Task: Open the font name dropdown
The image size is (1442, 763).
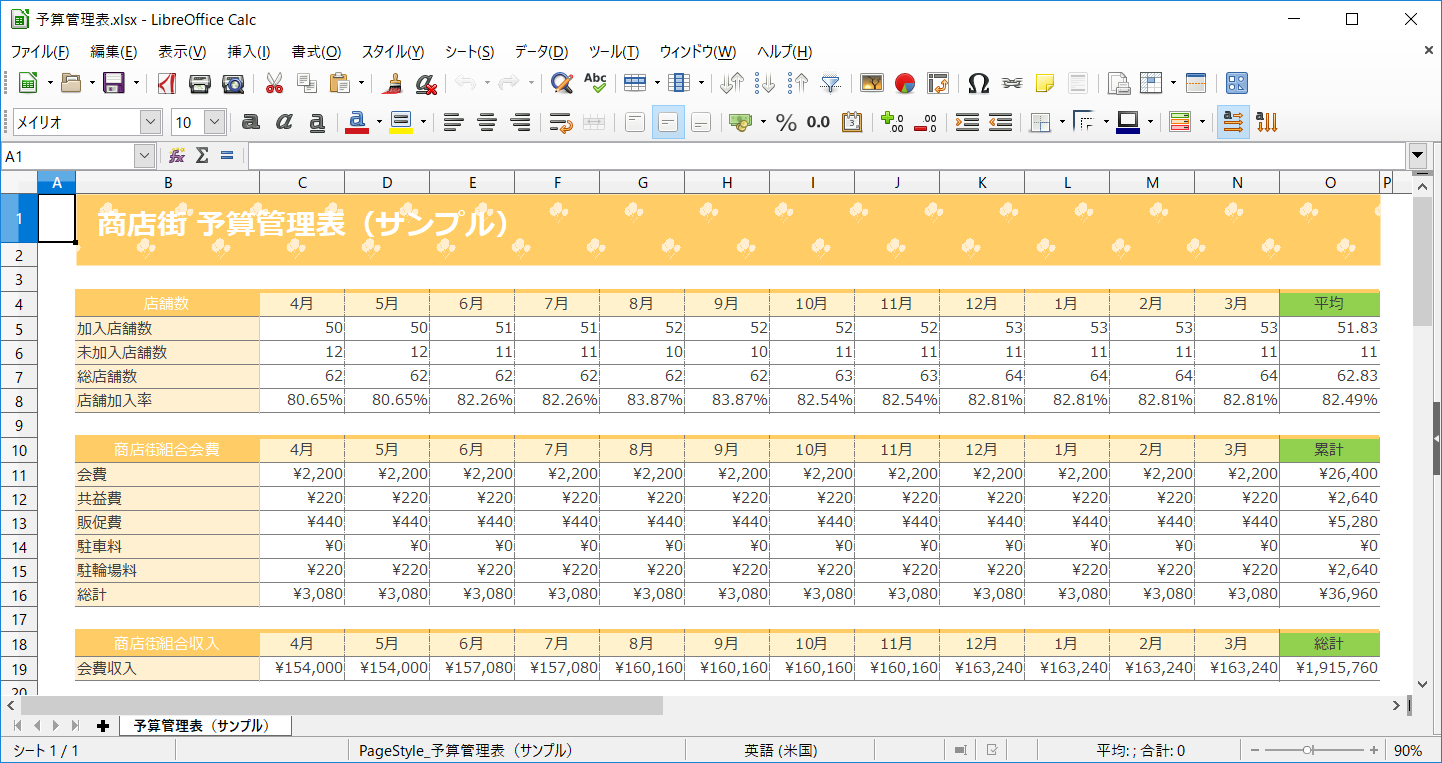Action: tap(151, 121)
